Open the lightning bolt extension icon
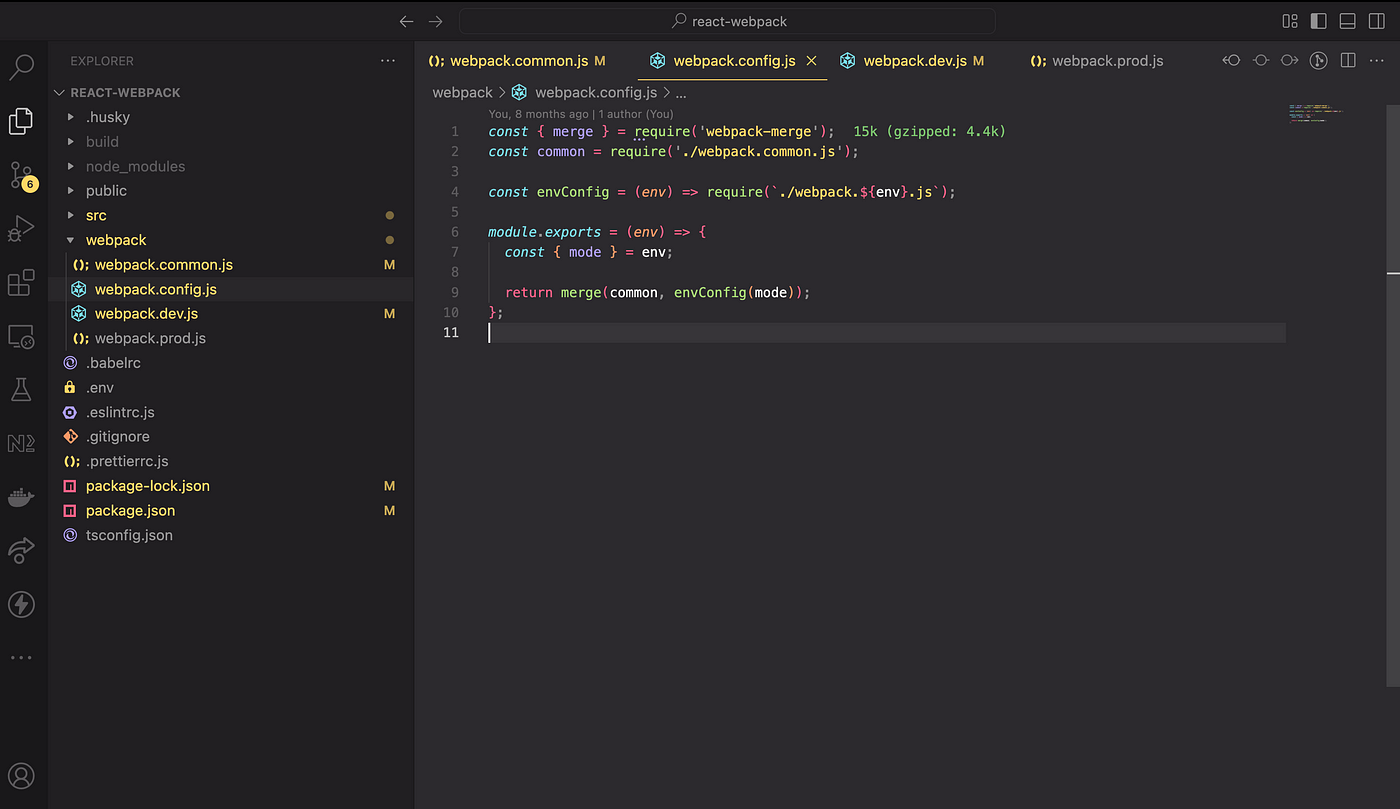Viewport: 1400px width, 809px height. point(21,604)
